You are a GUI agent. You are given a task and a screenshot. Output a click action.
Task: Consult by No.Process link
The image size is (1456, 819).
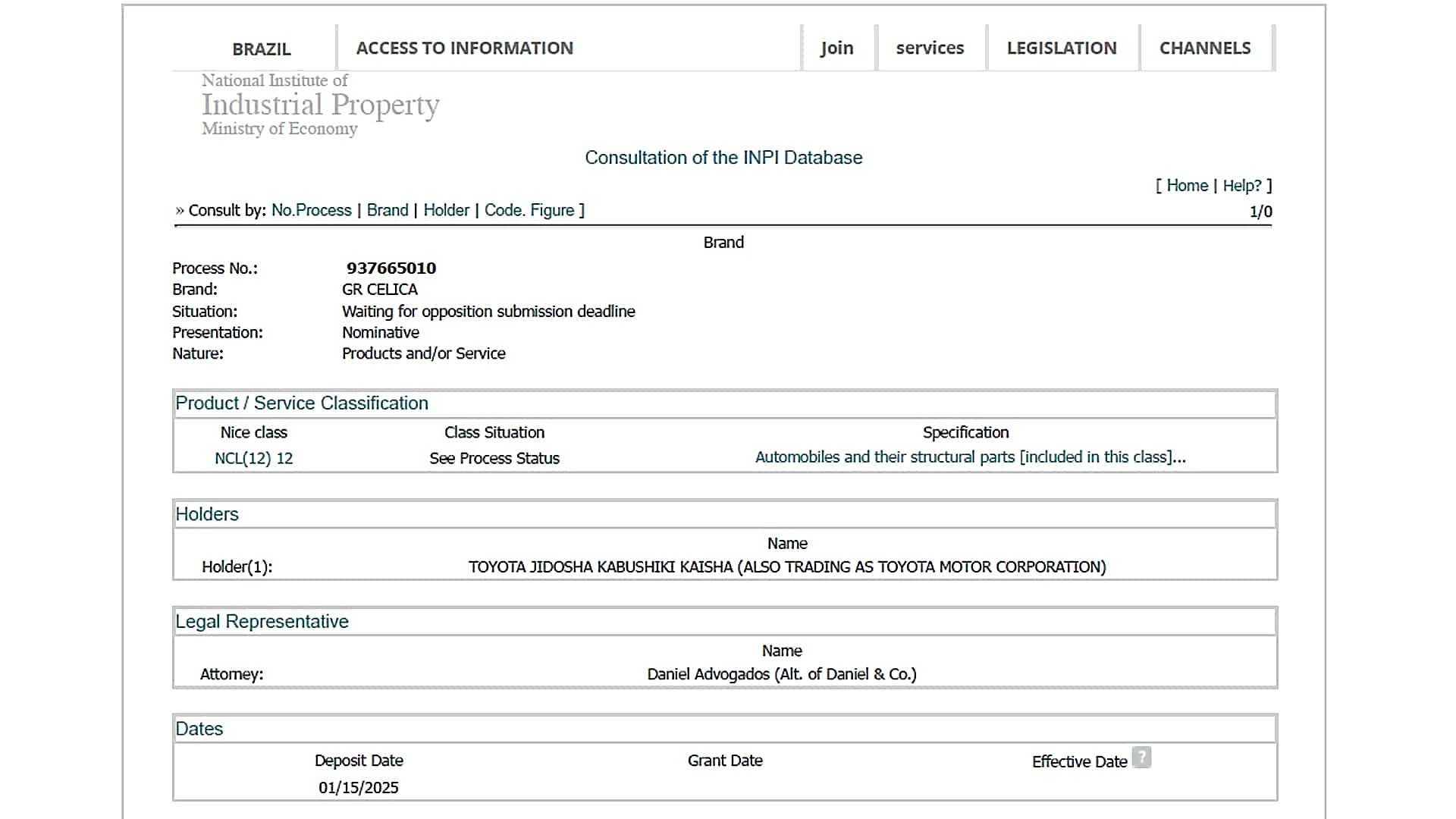point(311,210)
